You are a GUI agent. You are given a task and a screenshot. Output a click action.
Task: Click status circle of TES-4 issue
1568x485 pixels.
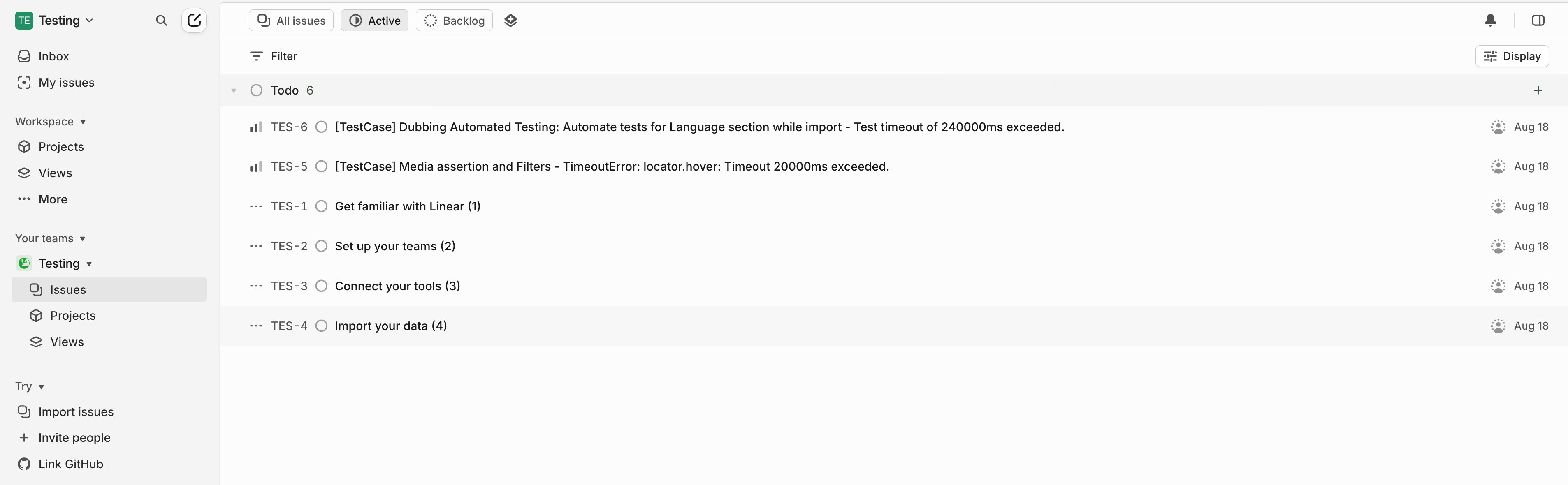point(321,326)
